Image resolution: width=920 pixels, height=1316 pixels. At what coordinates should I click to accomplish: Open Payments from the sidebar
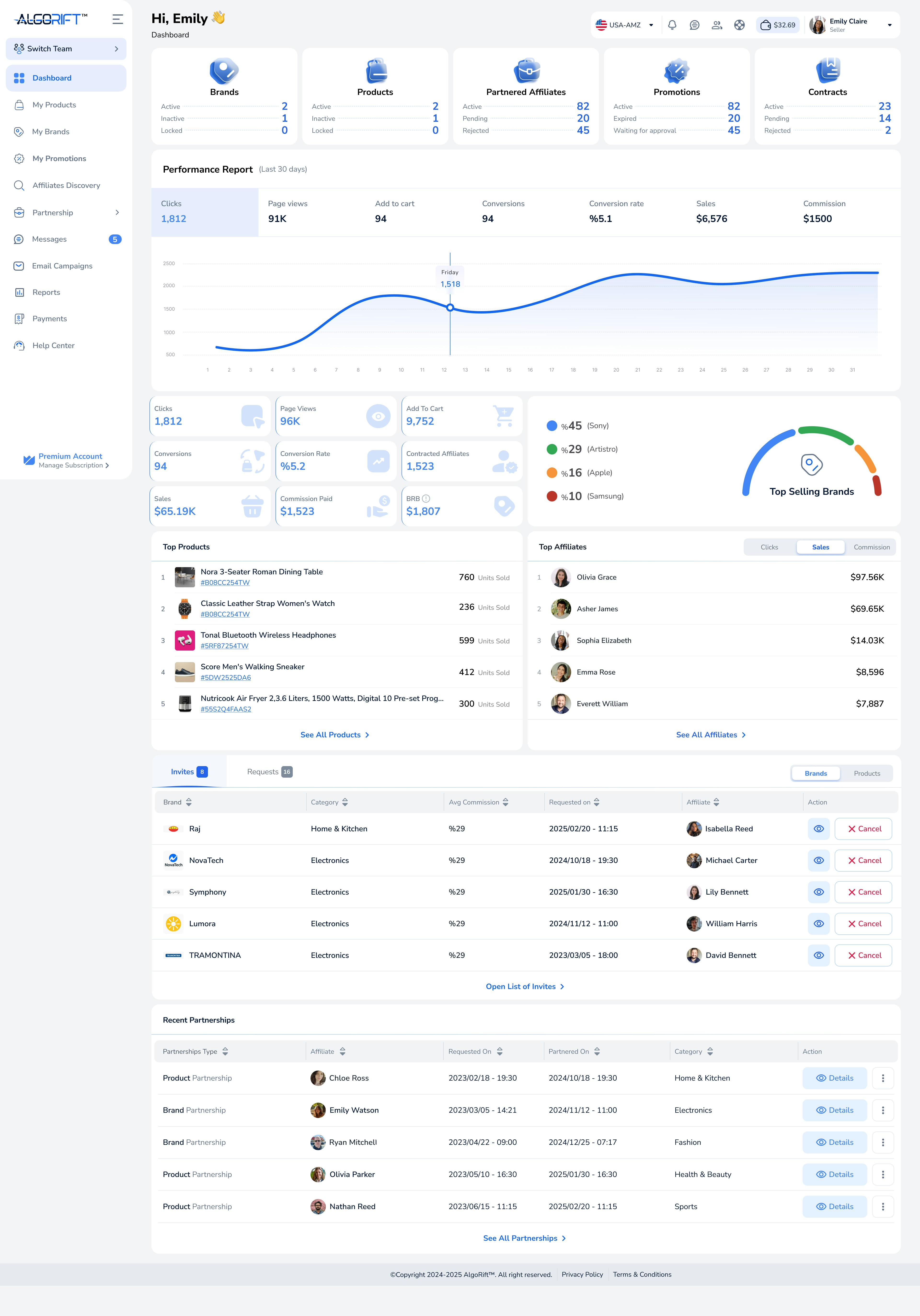coord(49,318)
